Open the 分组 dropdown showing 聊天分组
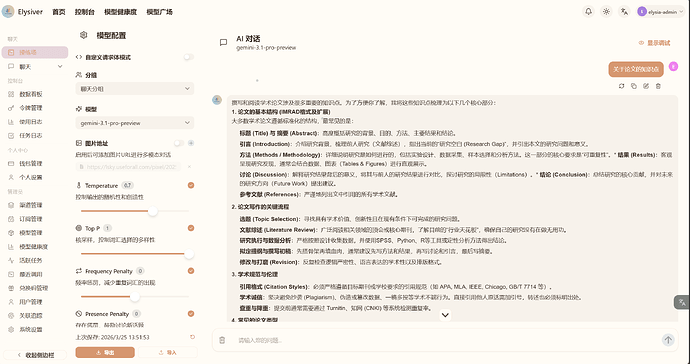This screenshot has width=690, height=364. (135, 88)
